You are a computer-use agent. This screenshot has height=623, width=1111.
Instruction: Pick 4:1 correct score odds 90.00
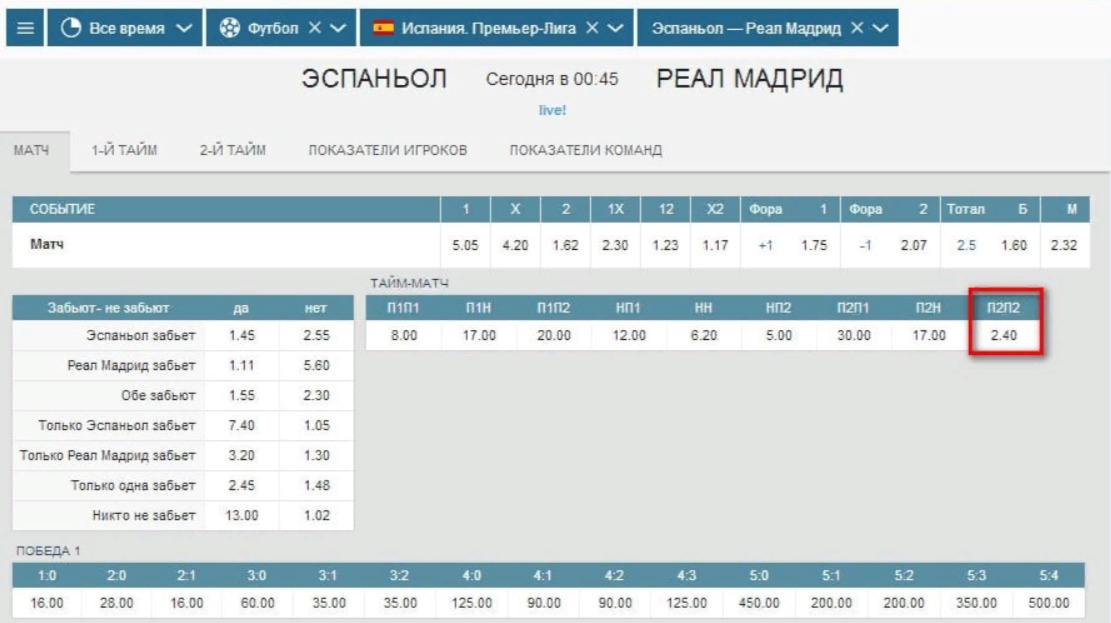(543, 603)
